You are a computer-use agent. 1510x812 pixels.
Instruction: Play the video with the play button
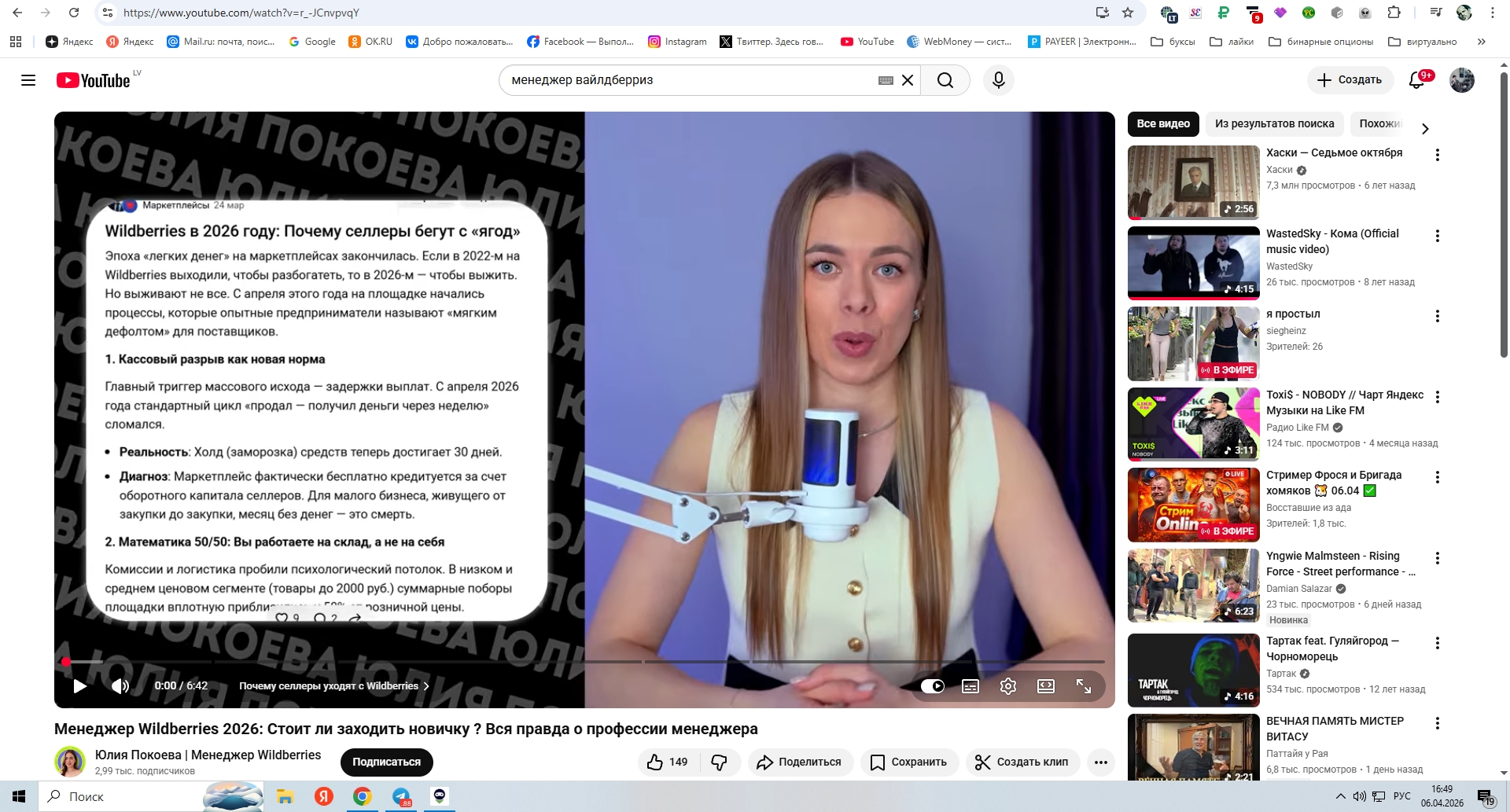point(79,686)
